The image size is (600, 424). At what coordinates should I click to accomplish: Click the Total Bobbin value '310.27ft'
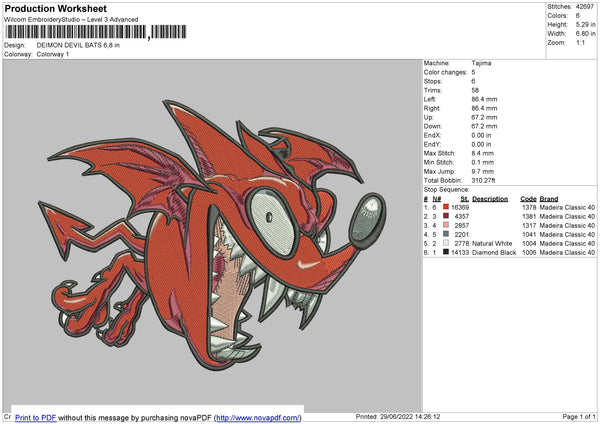tap(483, 180)
